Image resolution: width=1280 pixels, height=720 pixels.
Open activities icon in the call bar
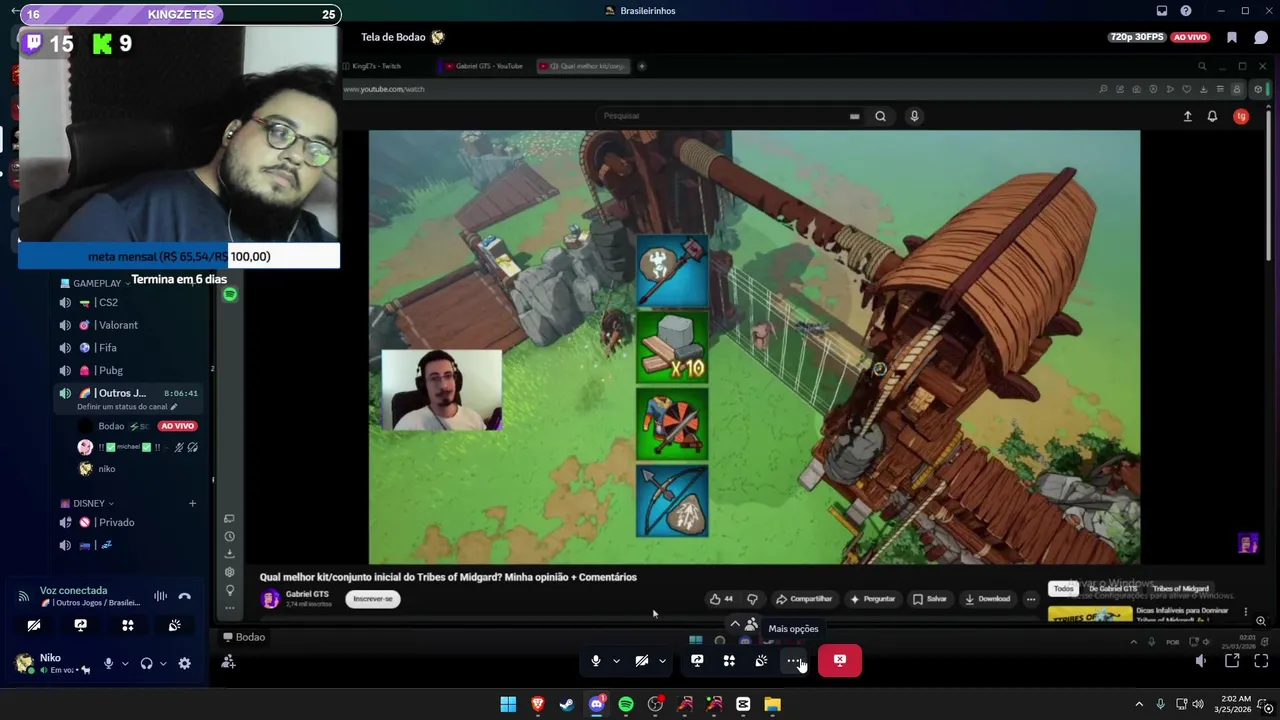coord(729,661)
